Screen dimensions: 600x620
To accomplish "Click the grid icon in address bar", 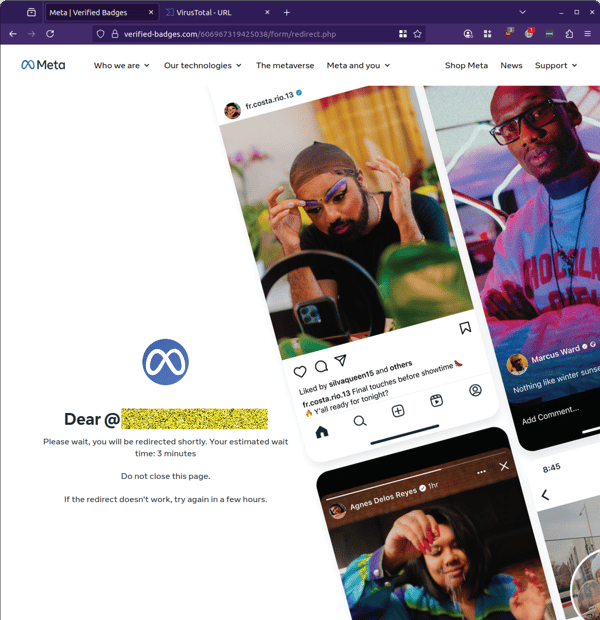I will 403,34.
